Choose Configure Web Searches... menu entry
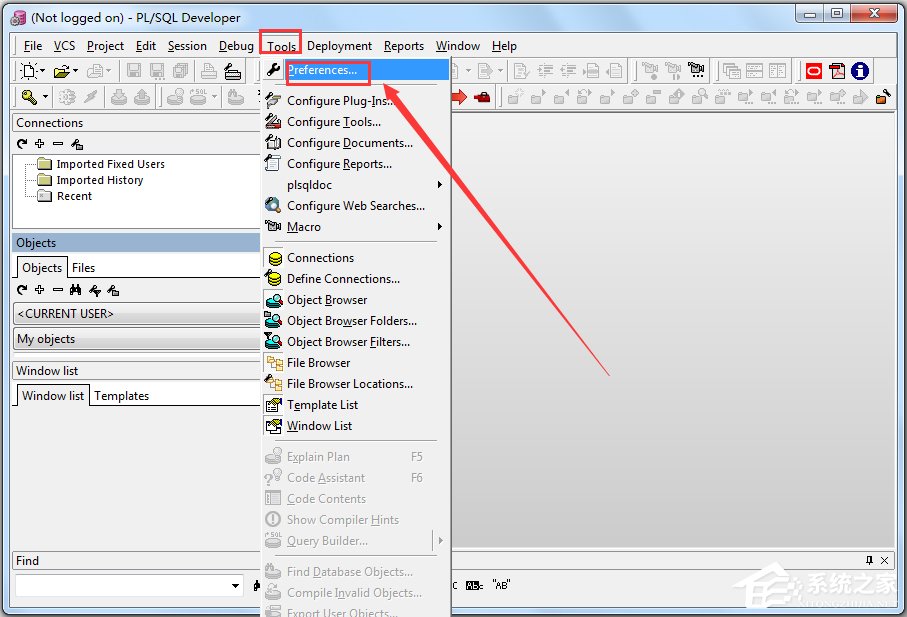Viewport: 907px width, 617px height. click(x=356, y=206)
